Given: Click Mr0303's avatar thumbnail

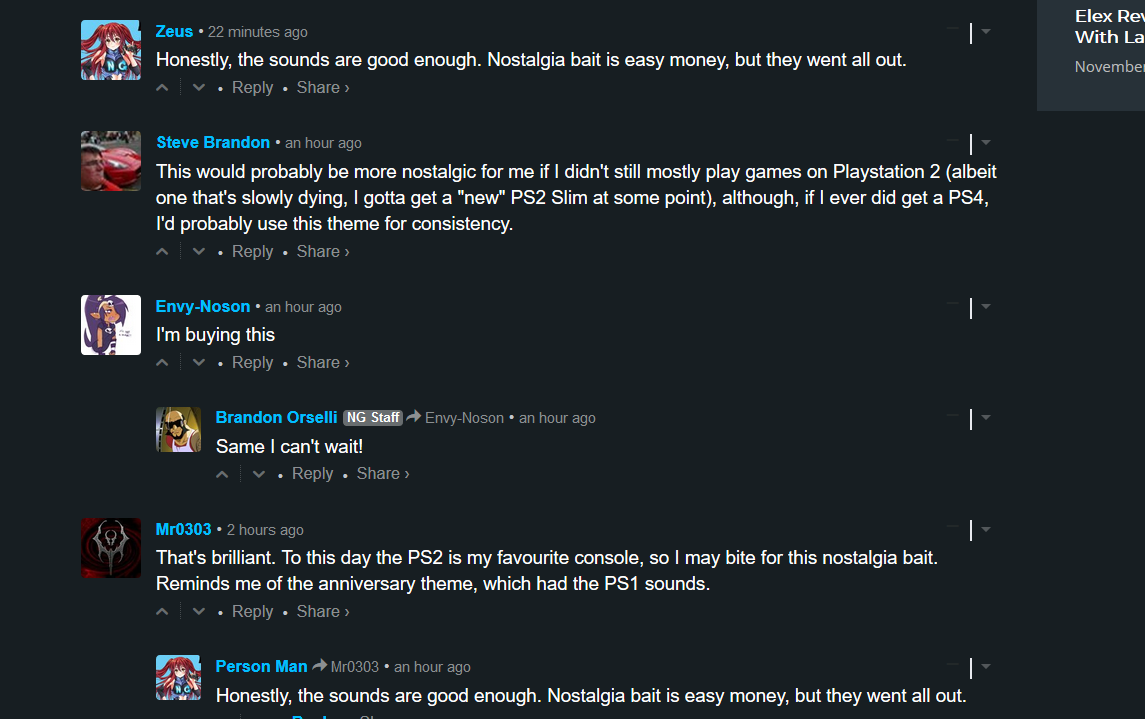Looking at the screenshot, I should tap(111, 547).
